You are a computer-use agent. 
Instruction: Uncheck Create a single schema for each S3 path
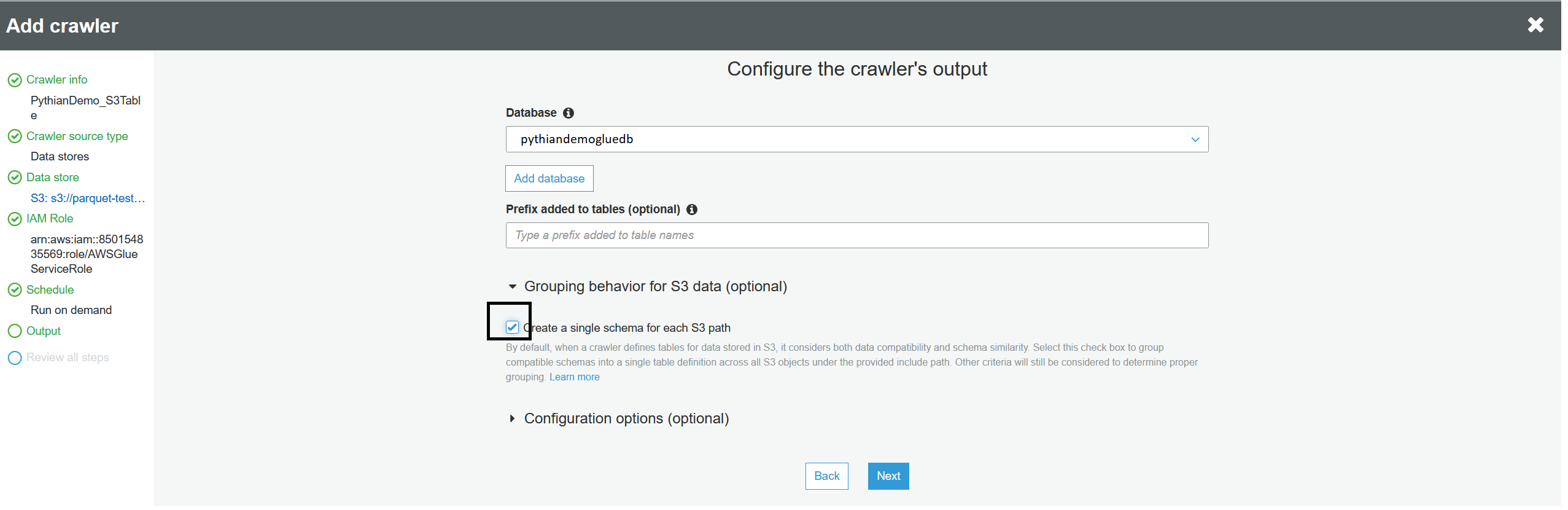click(x=513, y=328)
